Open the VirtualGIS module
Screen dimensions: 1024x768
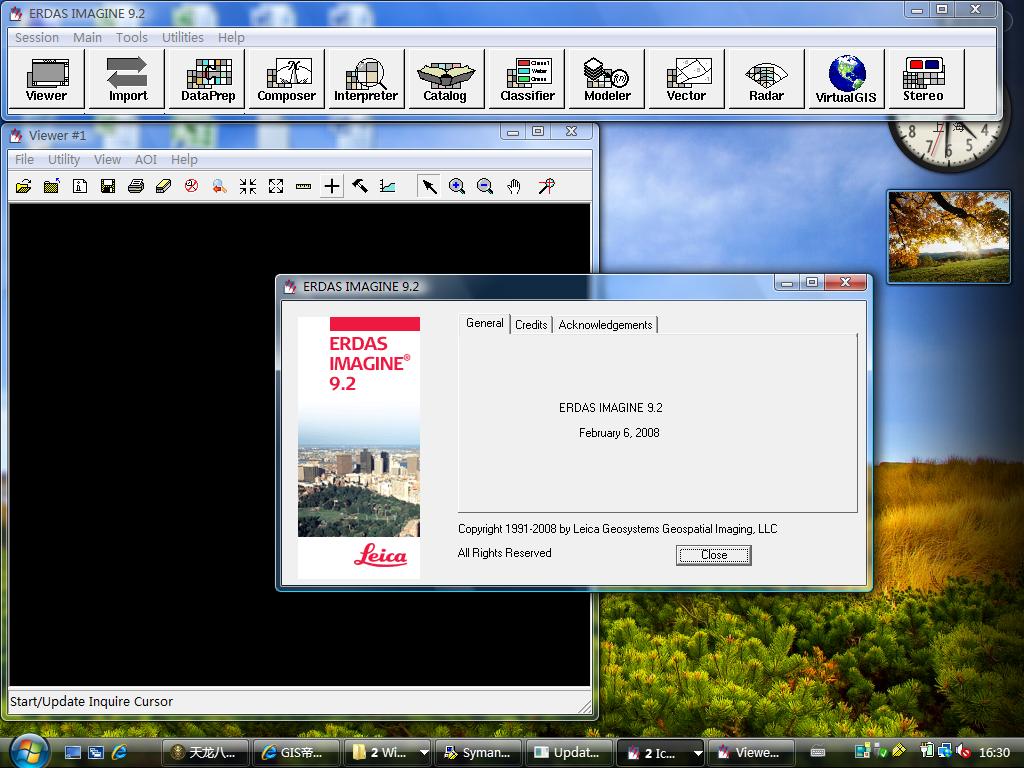(846, 79)
